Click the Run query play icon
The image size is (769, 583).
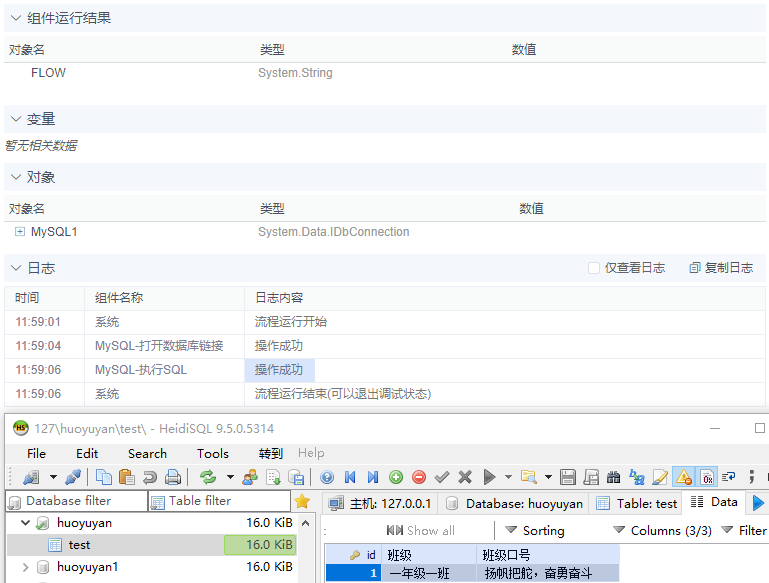(x=489, y=477)
